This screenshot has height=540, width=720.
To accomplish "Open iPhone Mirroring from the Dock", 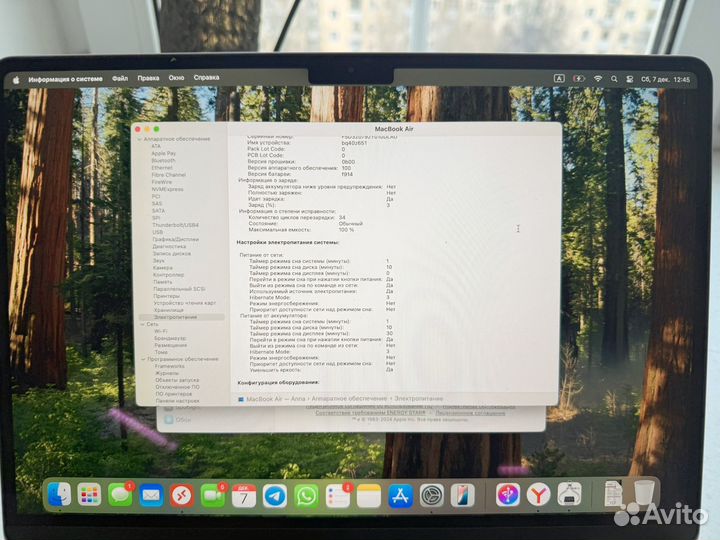I will (x=462, y=495).
